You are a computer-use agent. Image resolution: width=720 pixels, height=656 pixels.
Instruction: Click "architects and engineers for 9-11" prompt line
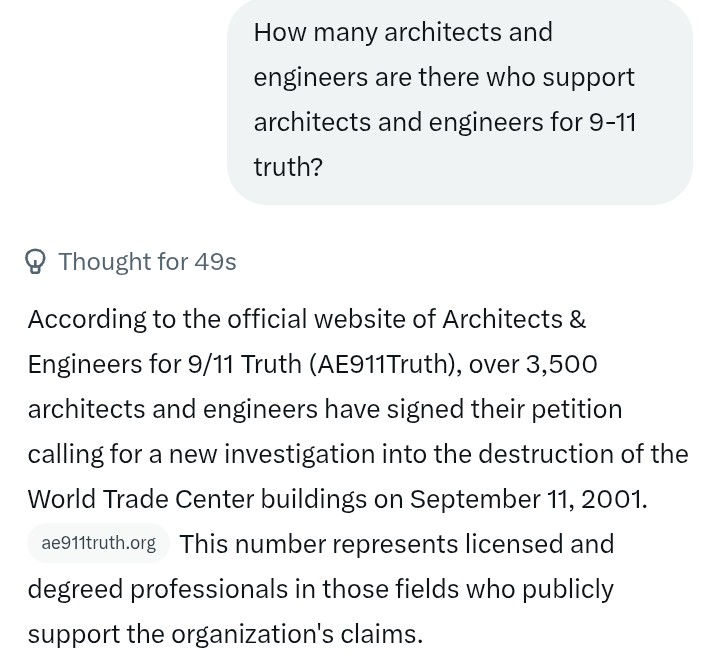coord(444,122)
